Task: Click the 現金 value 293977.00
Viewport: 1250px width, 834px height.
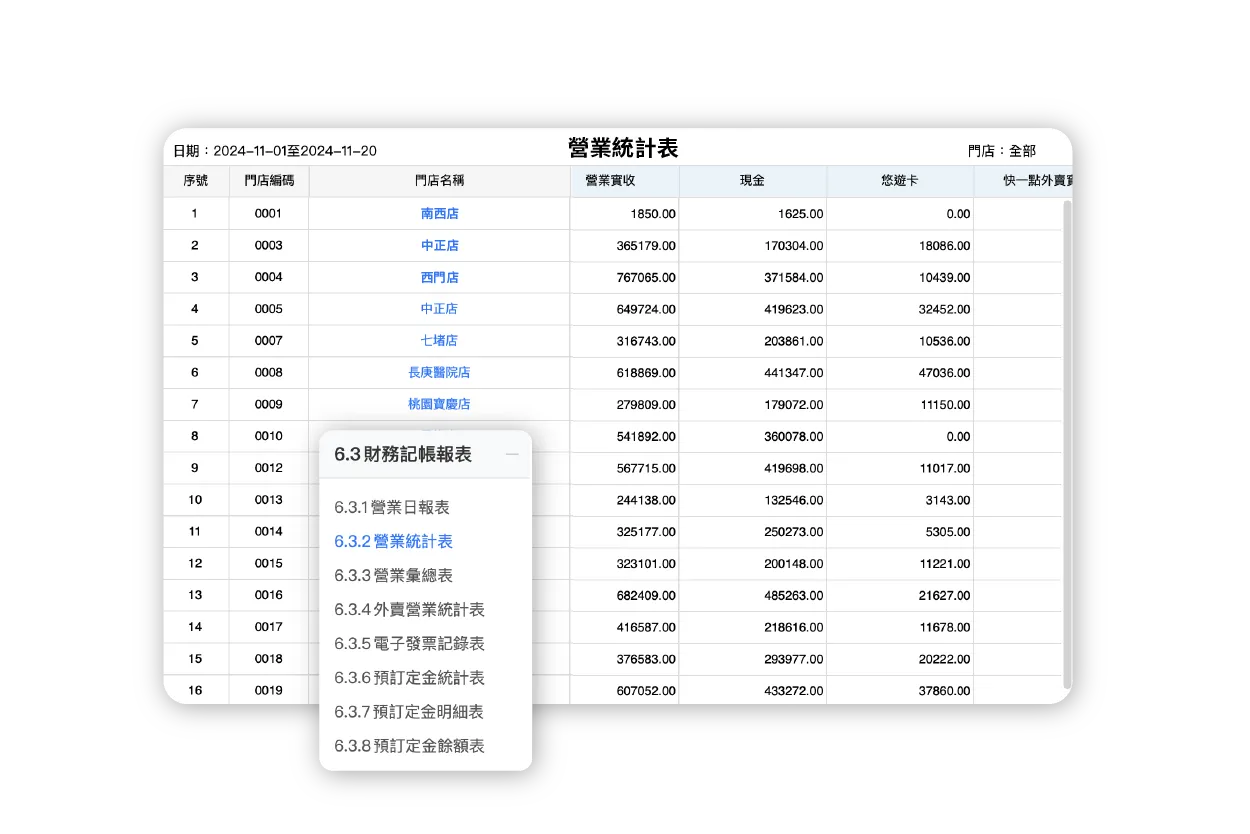Action: point(794,660)
